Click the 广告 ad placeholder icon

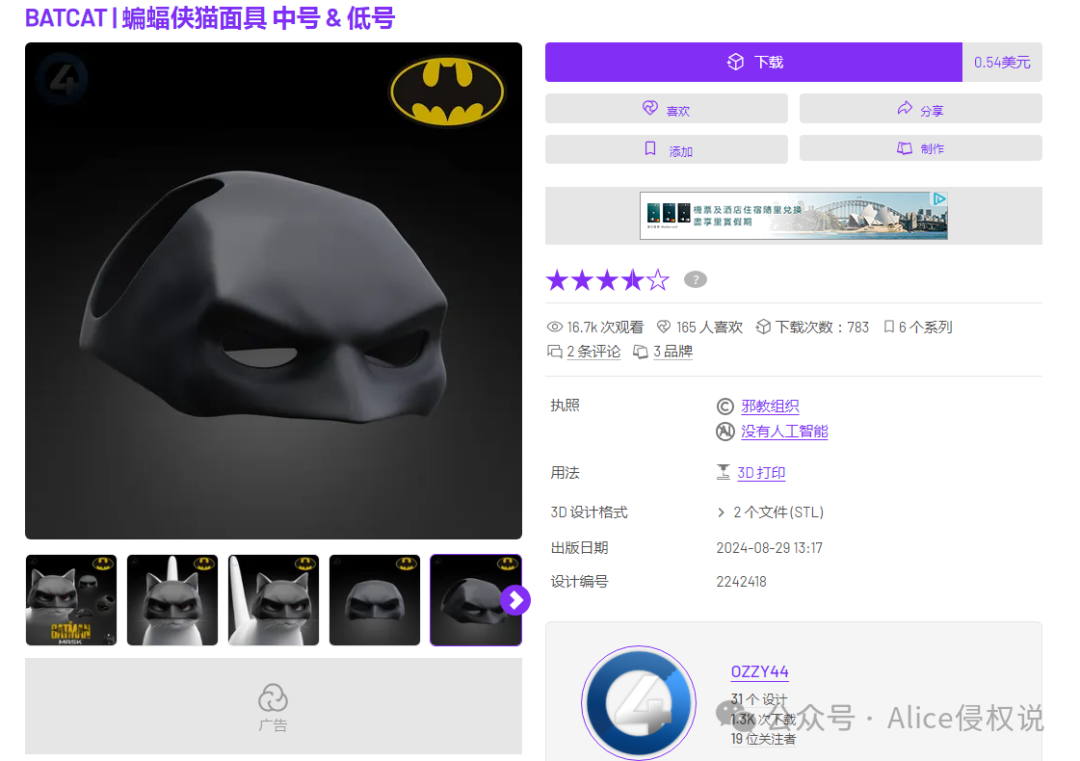273,698
